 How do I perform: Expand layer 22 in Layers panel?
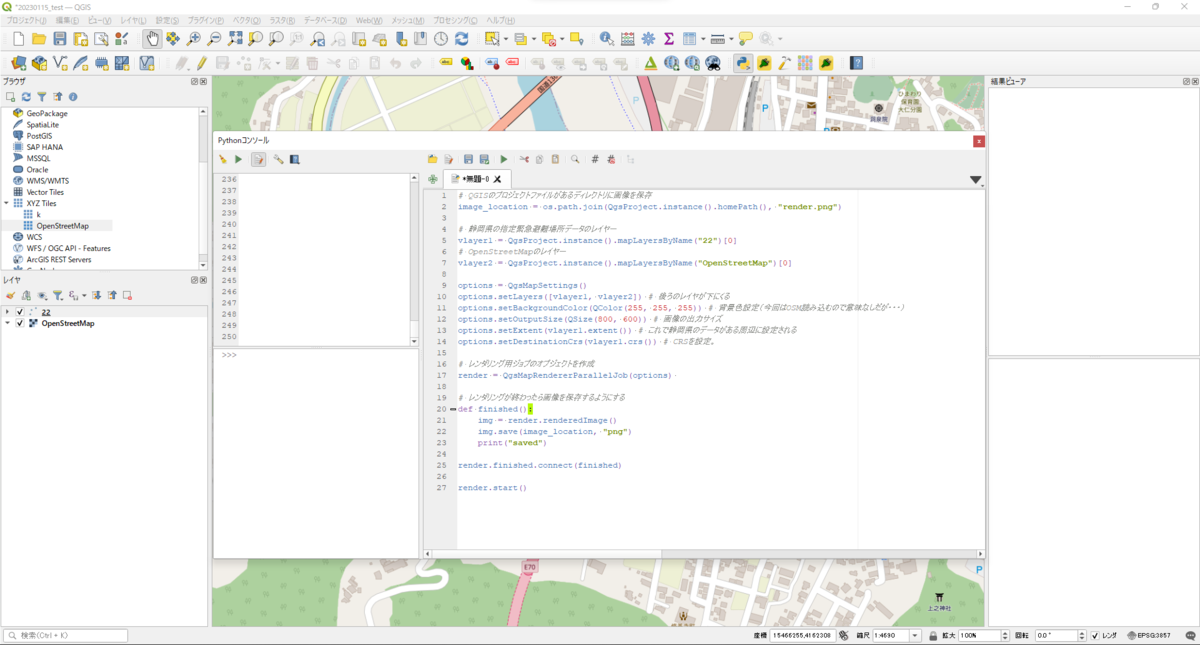(8, 312)
